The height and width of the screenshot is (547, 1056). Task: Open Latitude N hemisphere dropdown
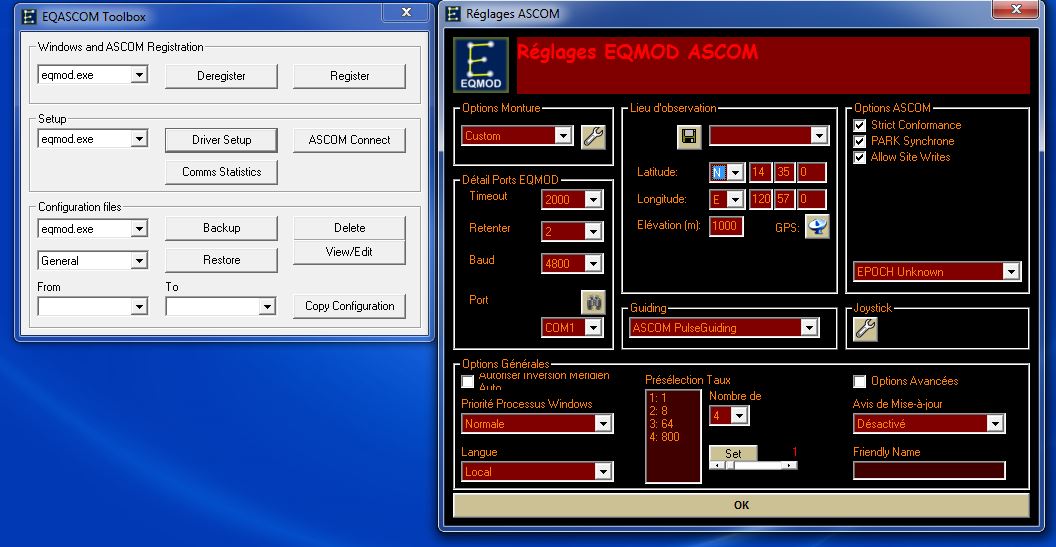(x=735, y=173)
